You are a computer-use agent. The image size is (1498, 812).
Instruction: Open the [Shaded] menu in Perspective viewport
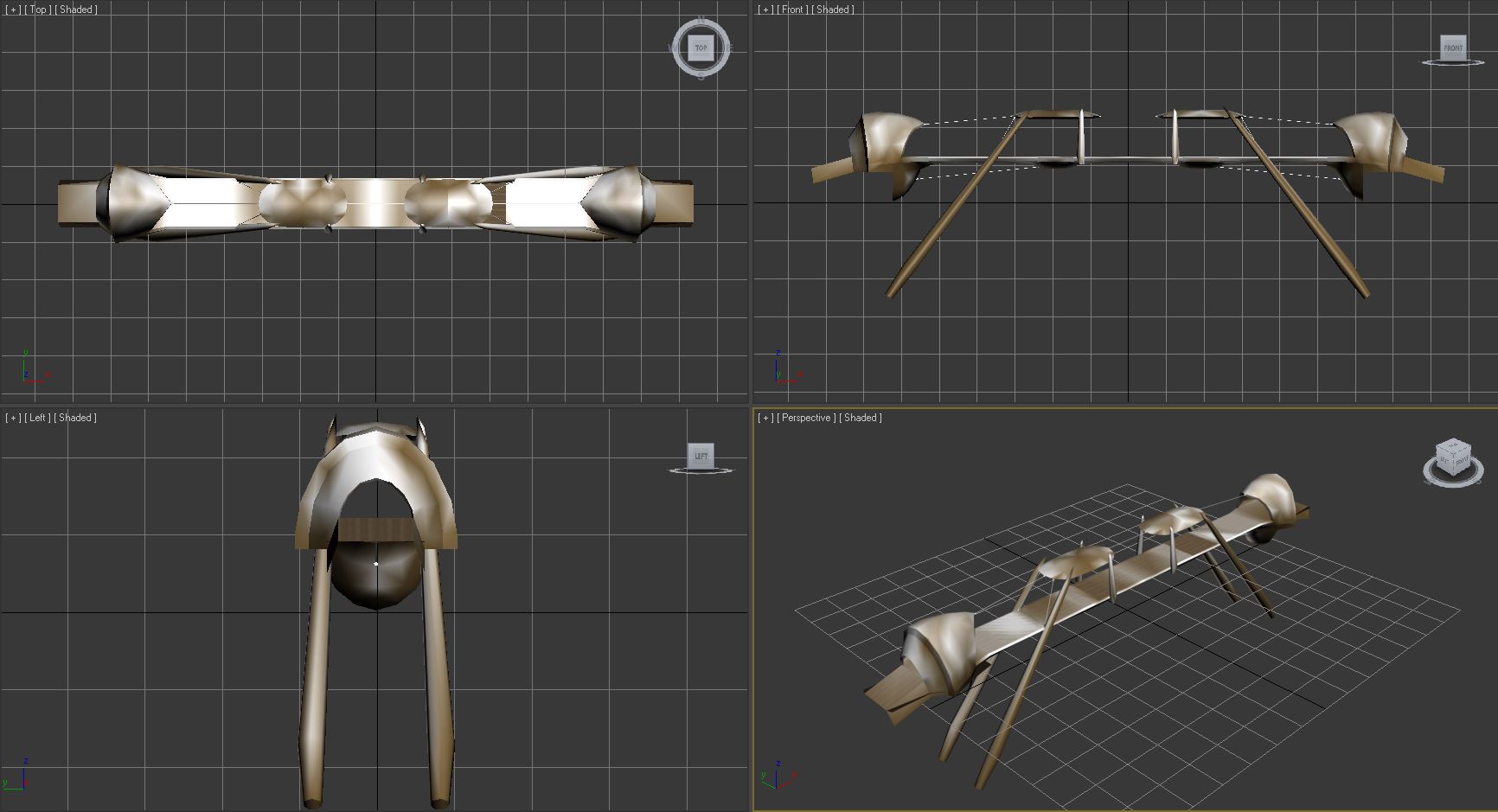861,418
